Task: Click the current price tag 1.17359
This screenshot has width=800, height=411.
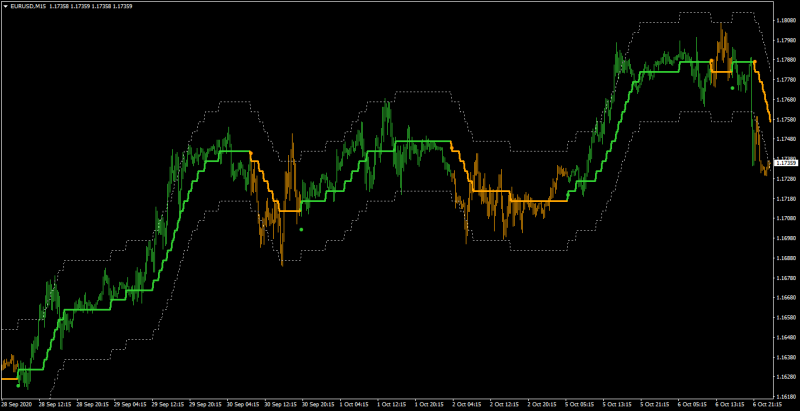Action: click(x=786, y=163)
